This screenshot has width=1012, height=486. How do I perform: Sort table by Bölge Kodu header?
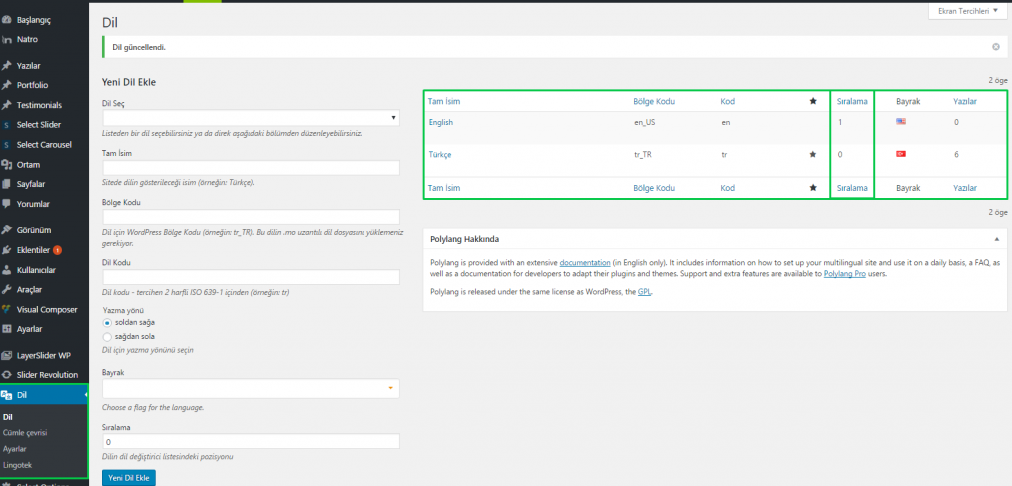(654, 101)
